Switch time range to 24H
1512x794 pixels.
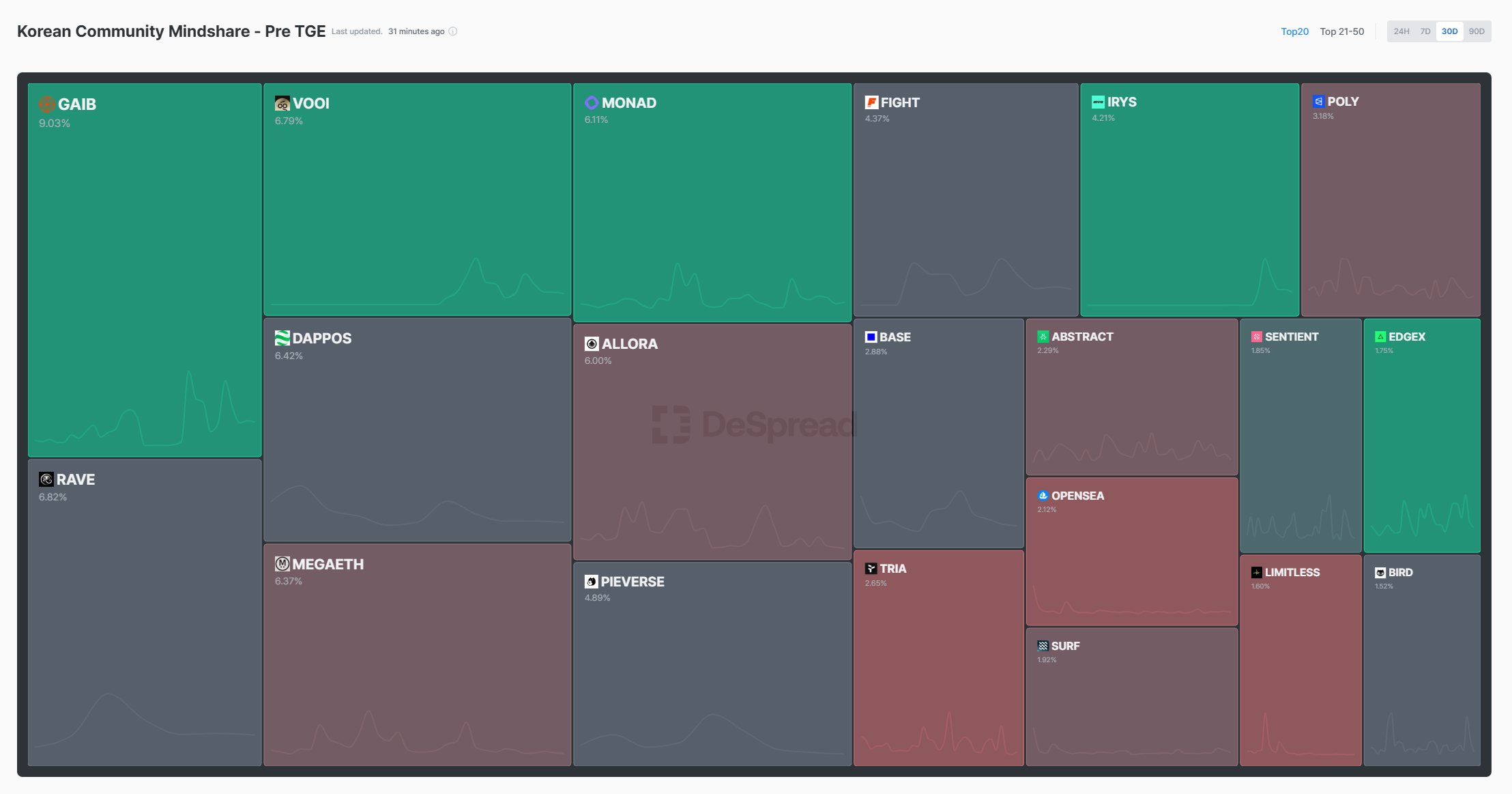tap(1401, 31)
